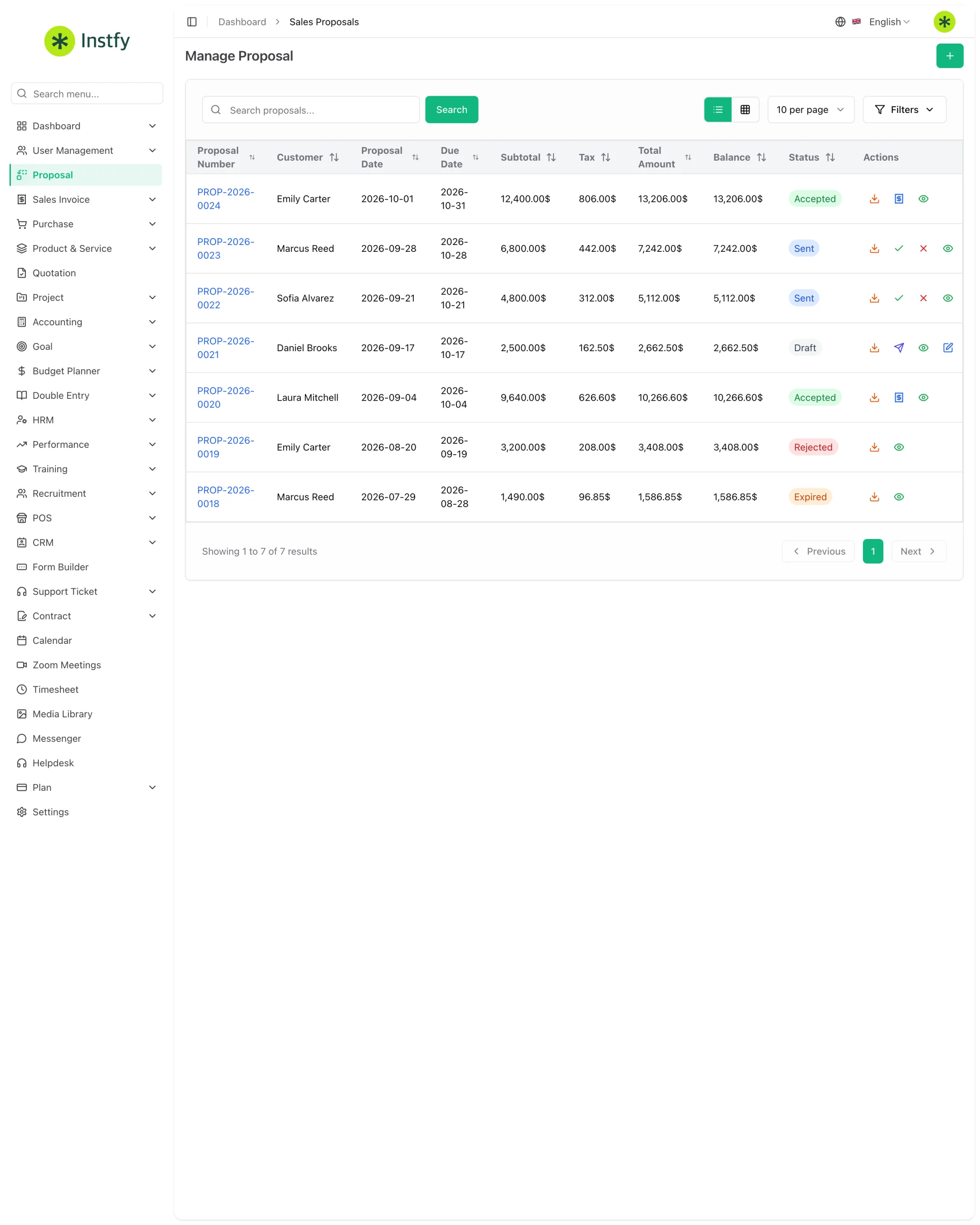The image size is (980, 1225).
Task: Accept Sofia Alvarez's proposal checkmark
Action: click(x=899, y=298)
